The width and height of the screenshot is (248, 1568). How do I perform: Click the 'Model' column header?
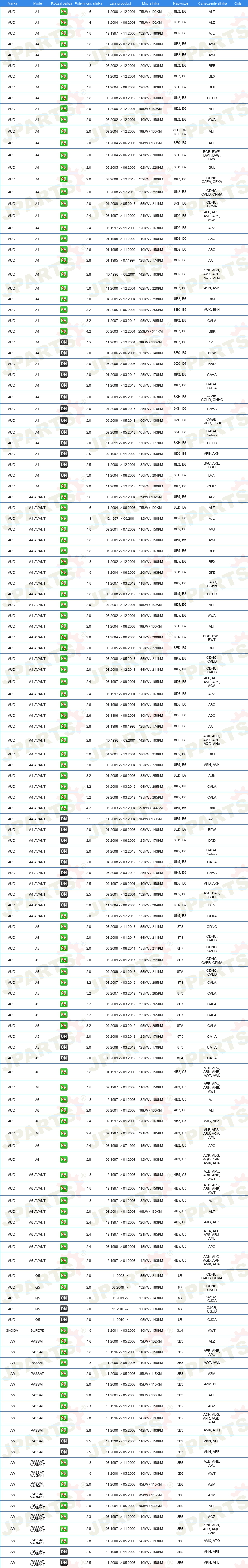click(x=38, y=3)
